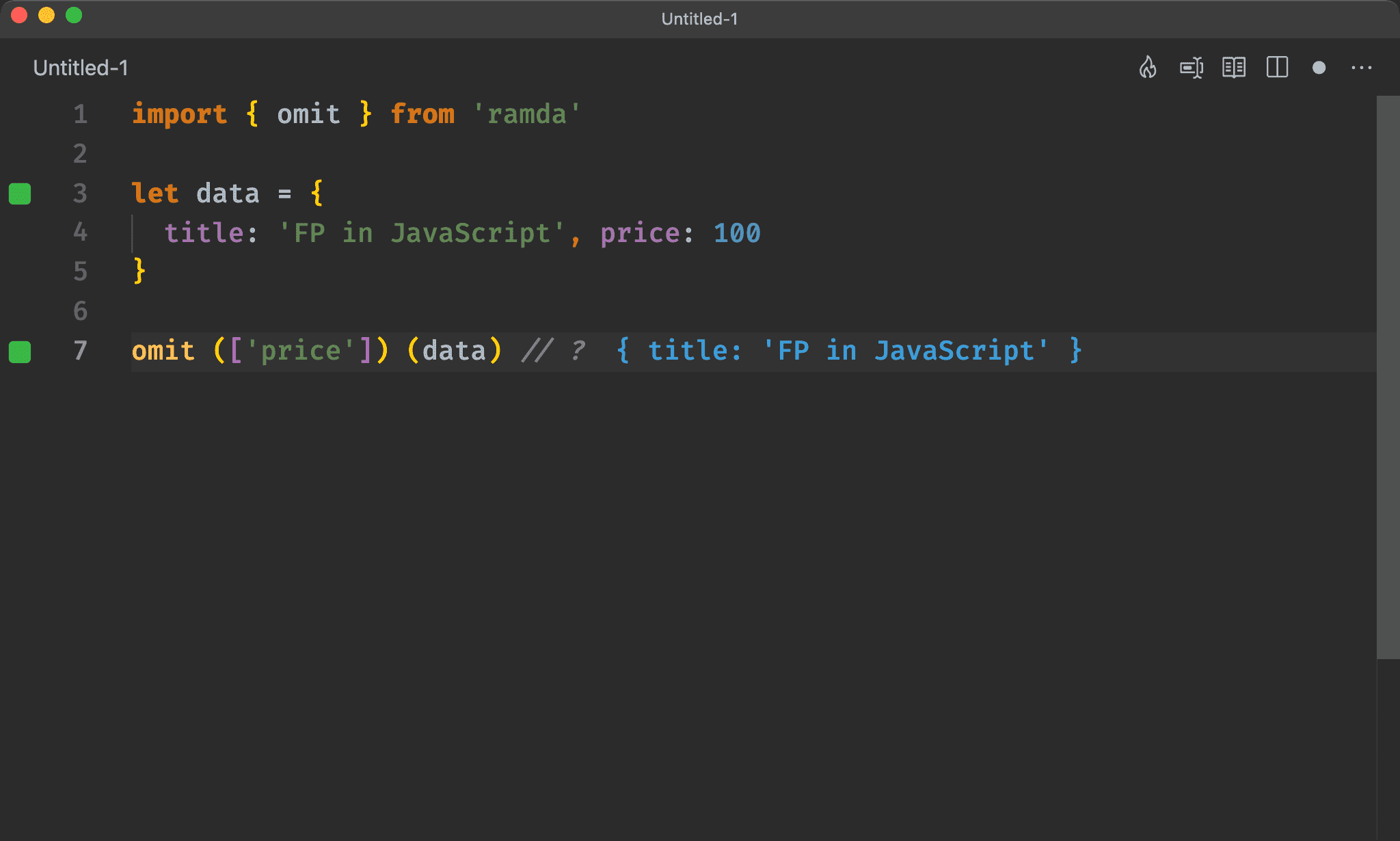Screen dimensions: 1400x841
Task: Click the rename-style icon beside the flame
Action: point(1192,68)
